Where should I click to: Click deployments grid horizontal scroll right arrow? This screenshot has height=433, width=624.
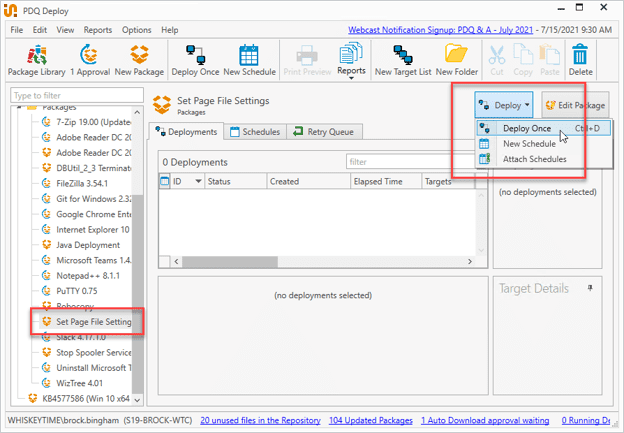click(470, 261)
